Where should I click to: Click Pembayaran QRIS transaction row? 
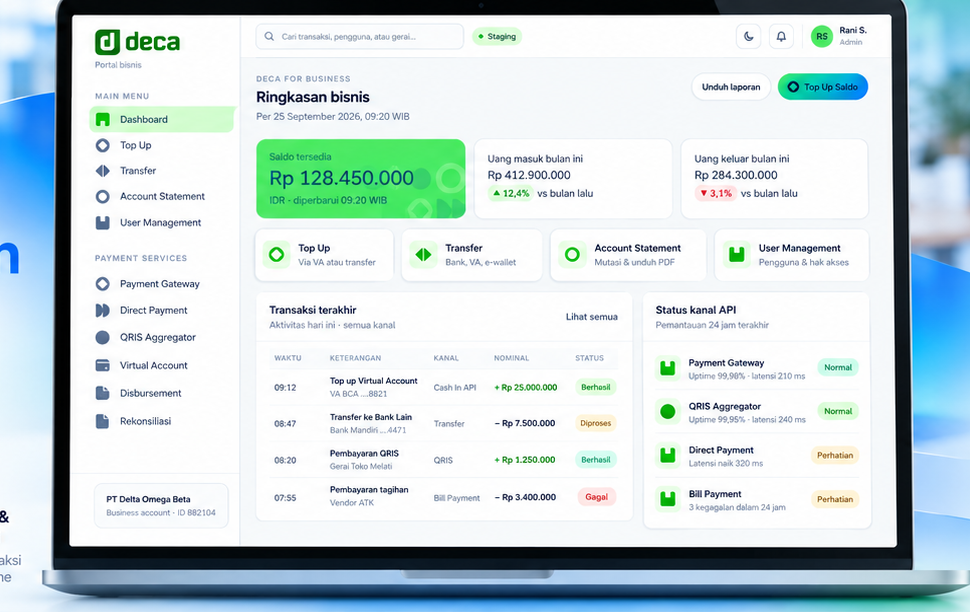pyautogui.click(x=444, y=460)
